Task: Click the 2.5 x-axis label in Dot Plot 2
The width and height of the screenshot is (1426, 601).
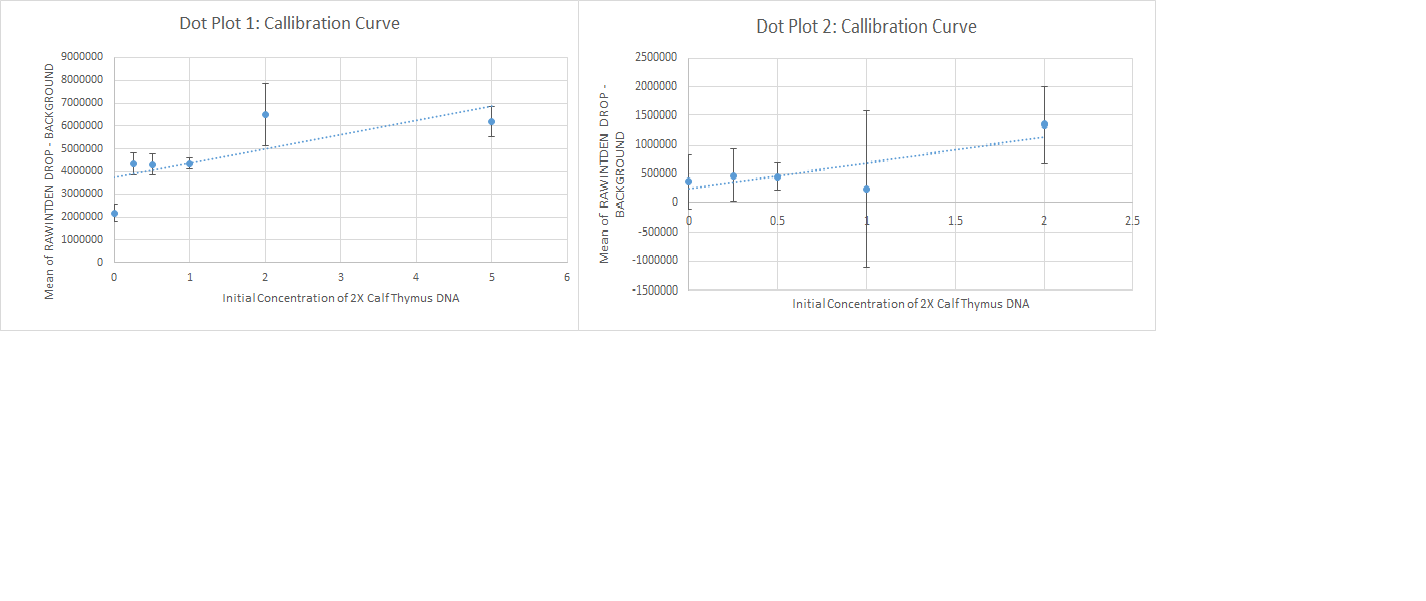Action: click(1132, 220)
